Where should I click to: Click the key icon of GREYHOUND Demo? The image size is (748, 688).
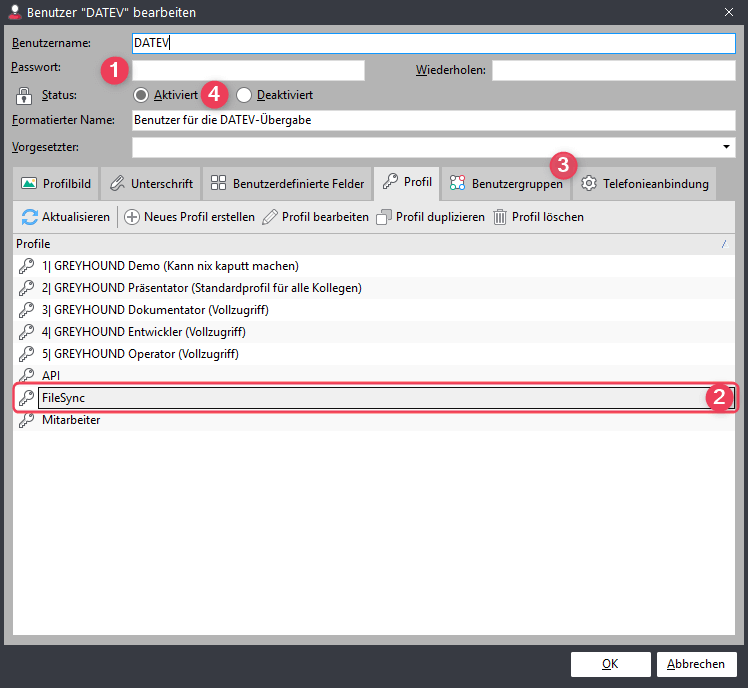[x=26, y=266]
